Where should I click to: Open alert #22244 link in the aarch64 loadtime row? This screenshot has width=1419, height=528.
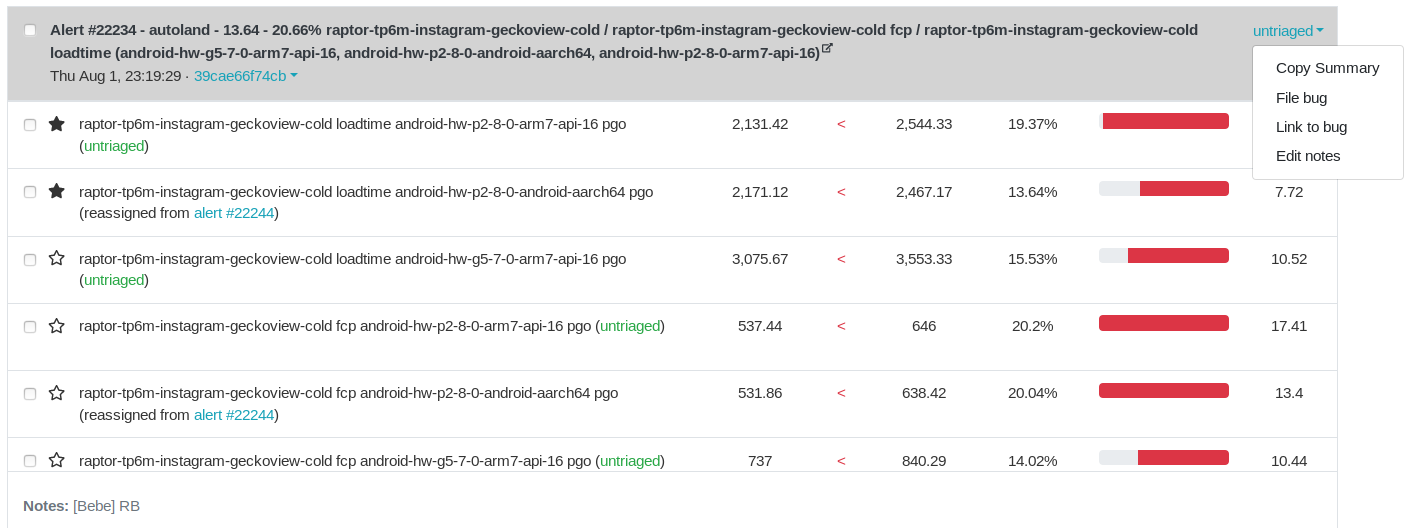pos(234,213)
